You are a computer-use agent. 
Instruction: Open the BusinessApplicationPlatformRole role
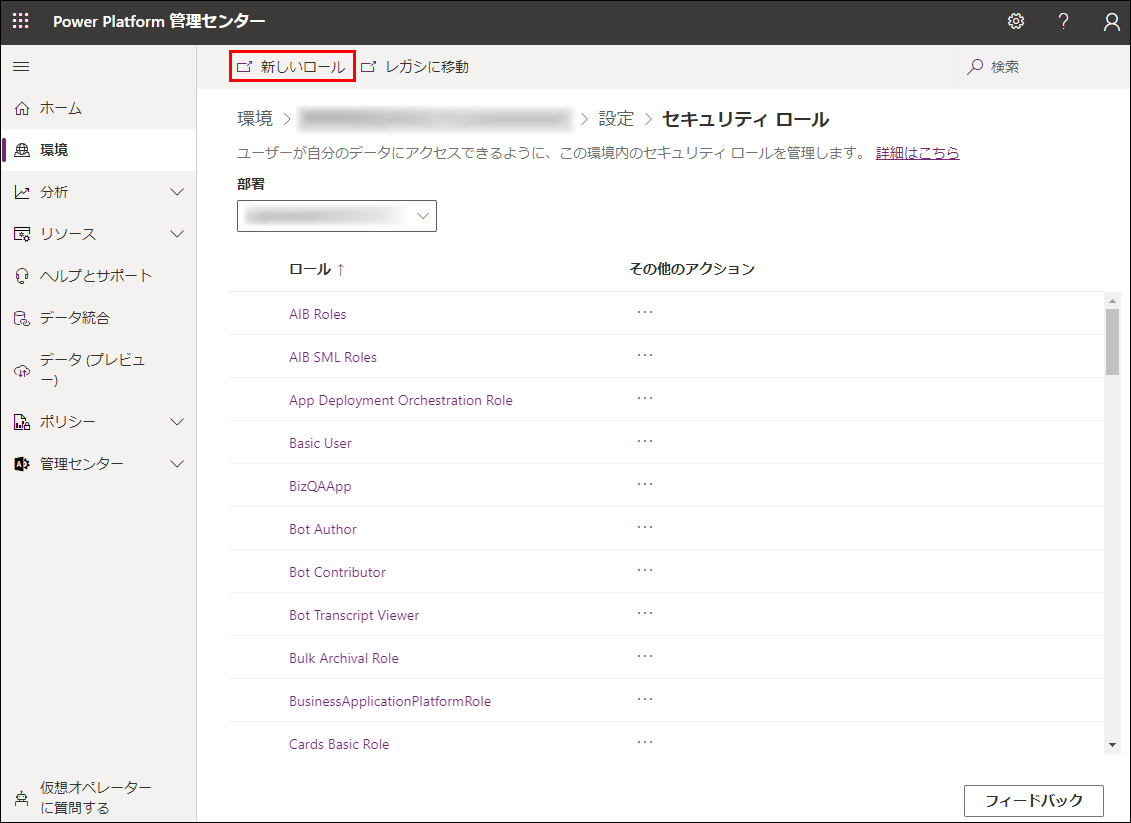point(390,701)
